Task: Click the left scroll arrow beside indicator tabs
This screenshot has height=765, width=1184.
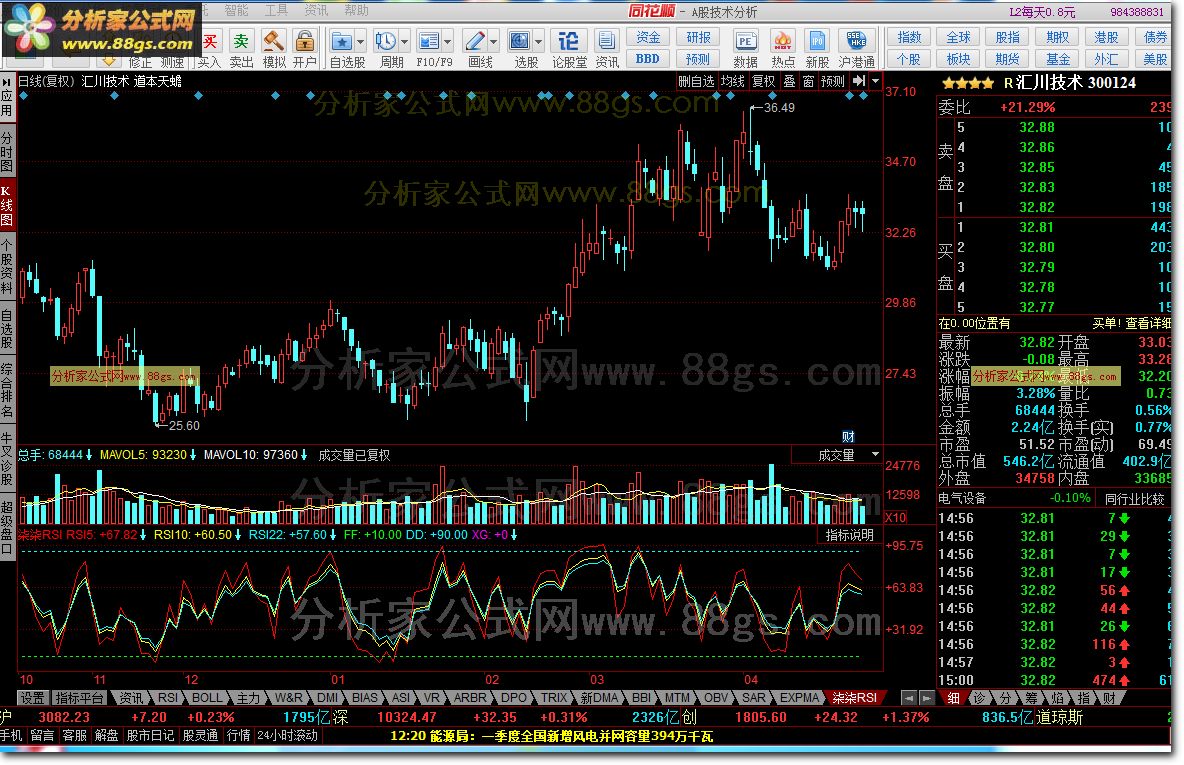Action: click(909, 699)
